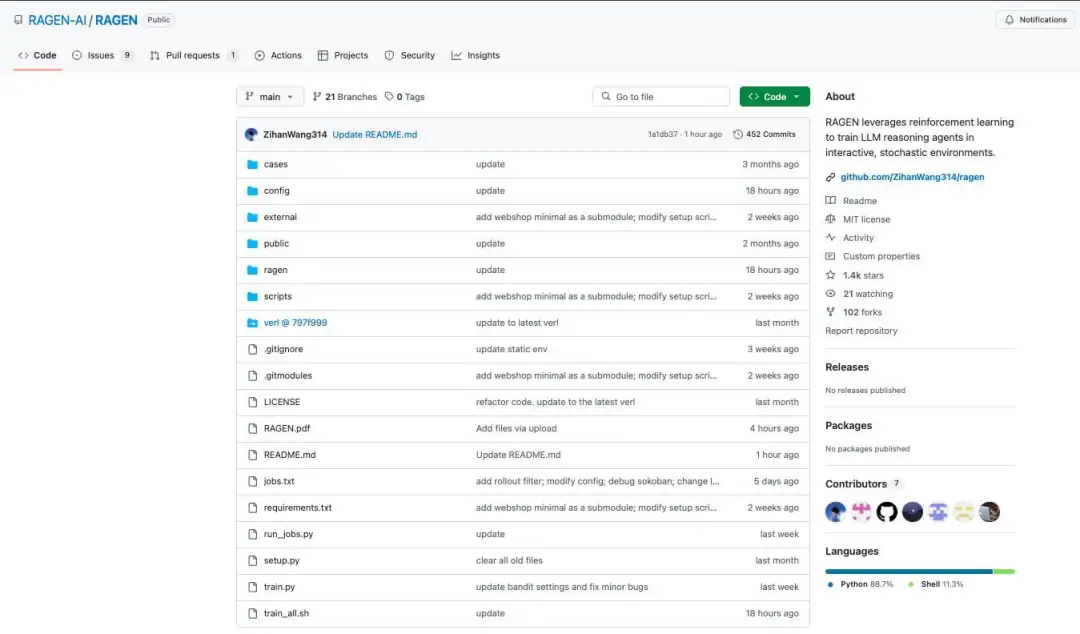Viewport: 1080px width, 634px height.
Task: Click the setup.py file icon
Action: (252, 560)
